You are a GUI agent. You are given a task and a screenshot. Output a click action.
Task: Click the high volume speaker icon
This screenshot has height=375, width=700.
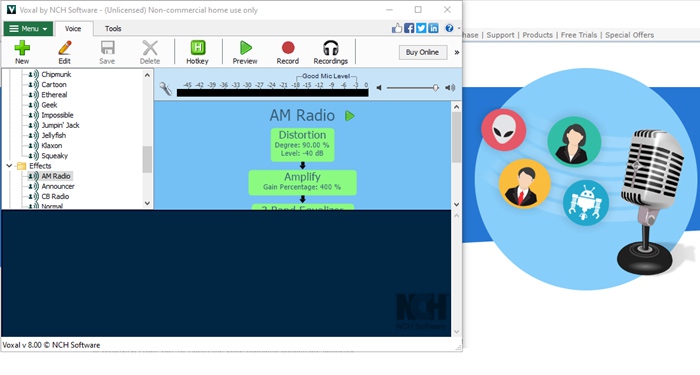(450, 88)
